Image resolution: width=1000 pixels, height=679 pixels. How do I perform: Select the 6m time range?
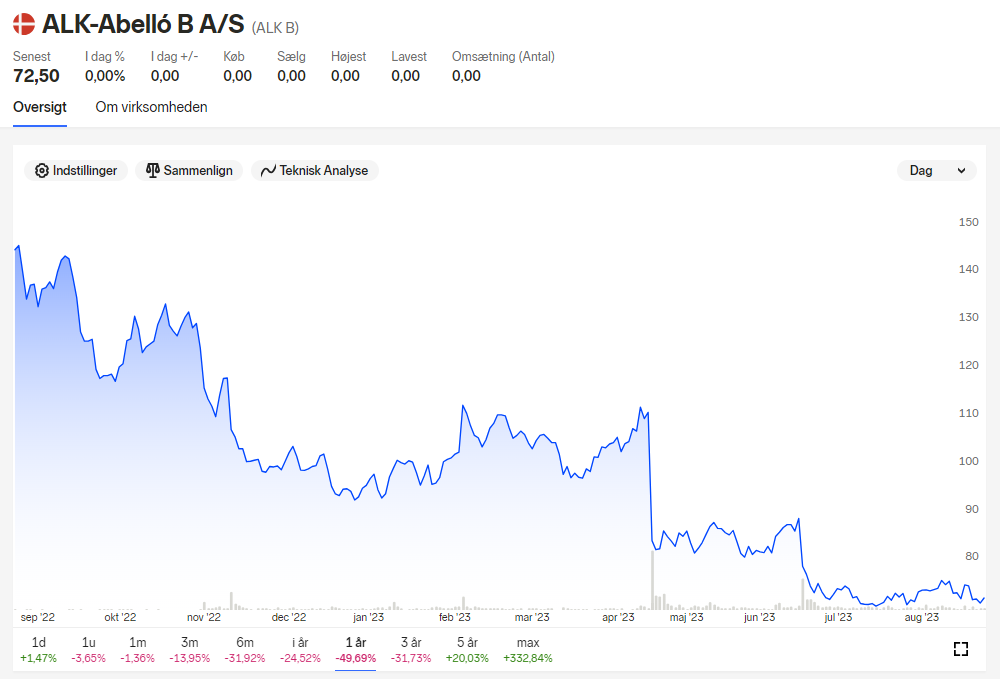point(245,650)
